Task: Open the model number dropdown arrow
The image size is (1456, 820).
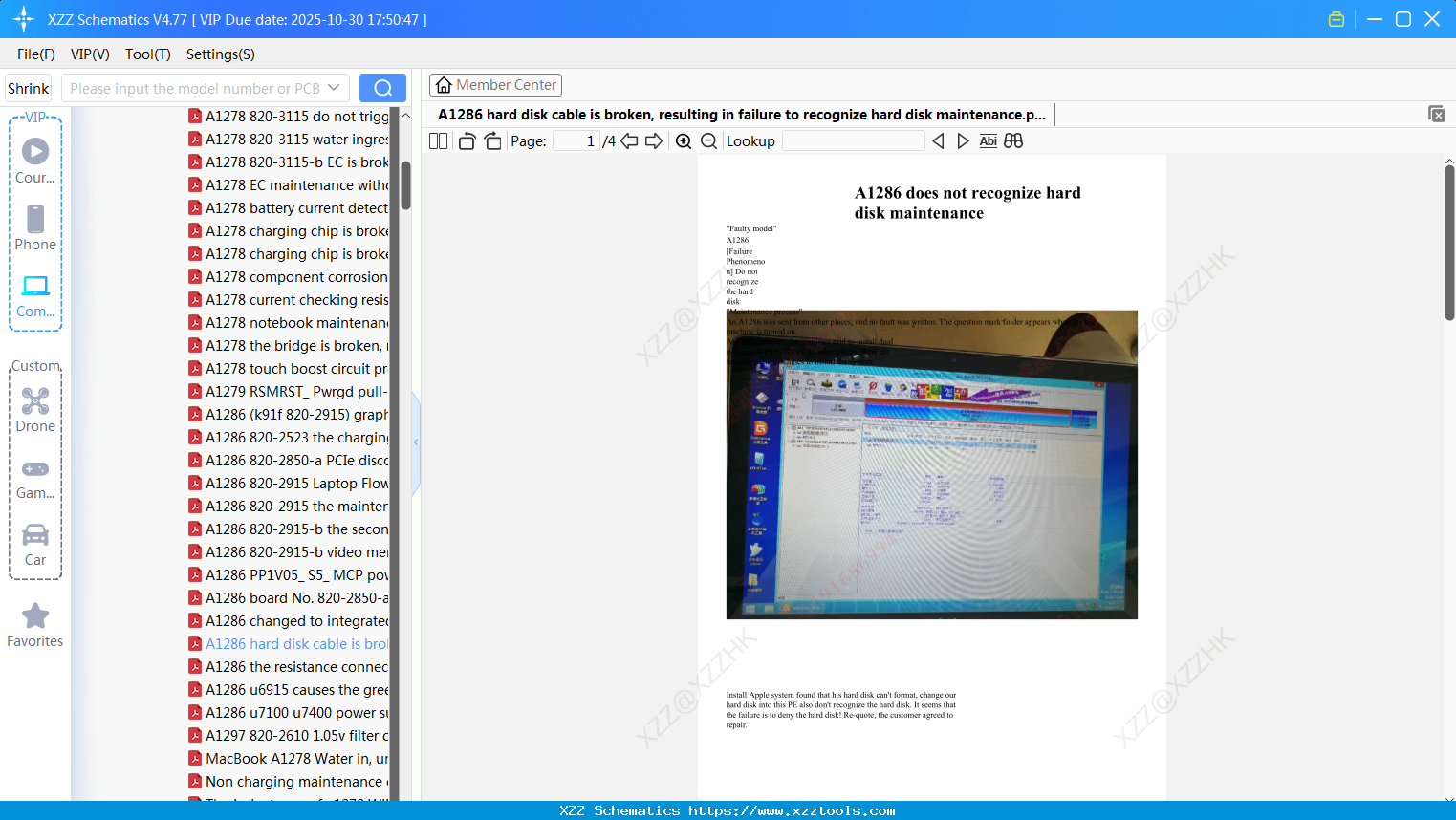Action: (334, 88)
